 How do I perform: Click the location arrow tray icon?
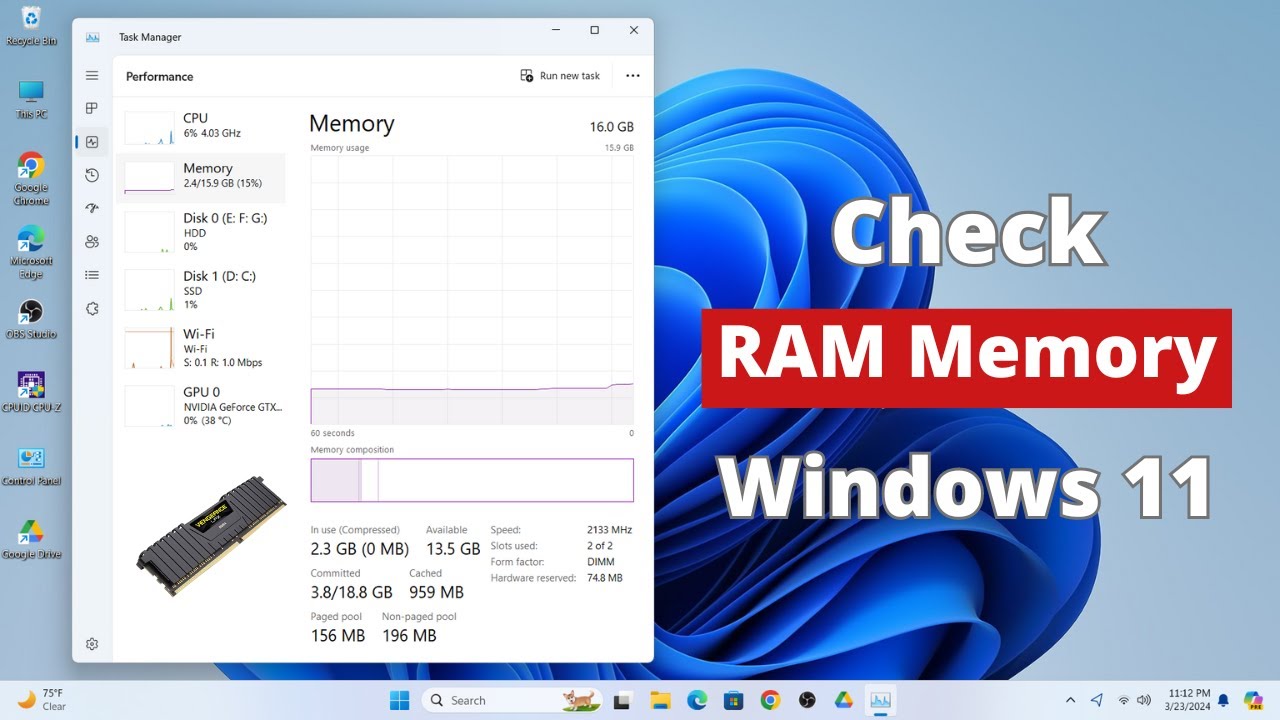[1097, 700]
